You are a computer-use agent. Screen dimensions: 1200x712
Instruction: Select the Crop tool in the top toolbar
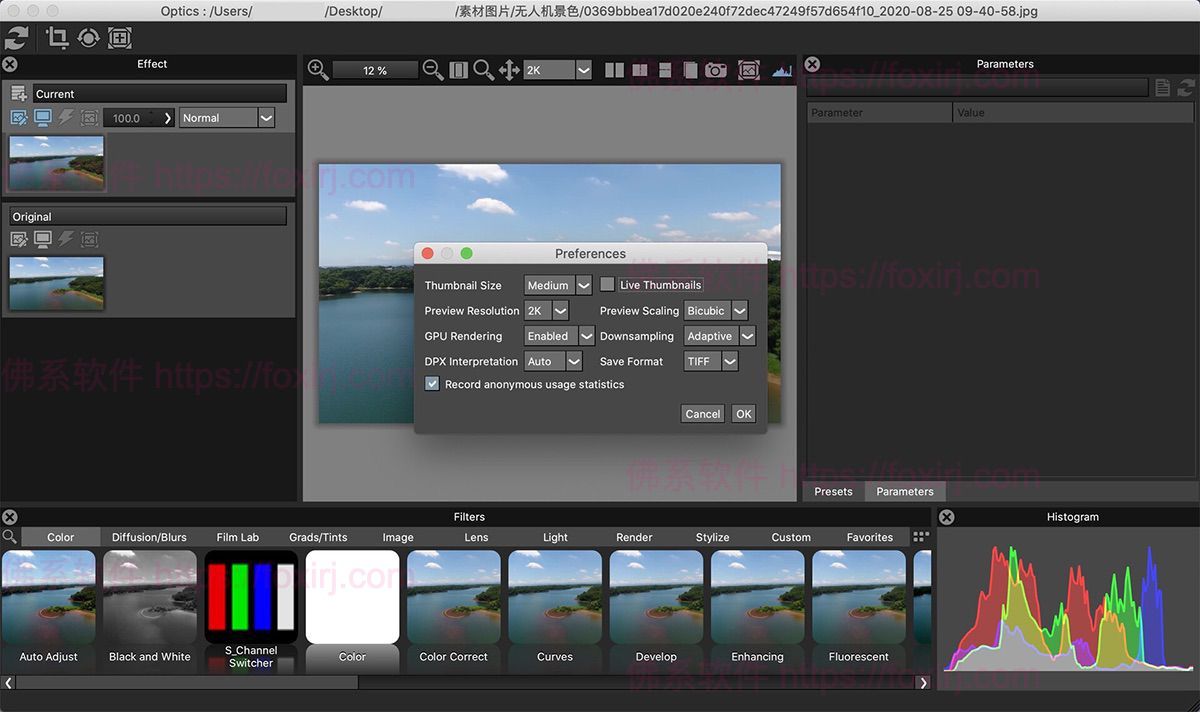click(x=56, y=37)
